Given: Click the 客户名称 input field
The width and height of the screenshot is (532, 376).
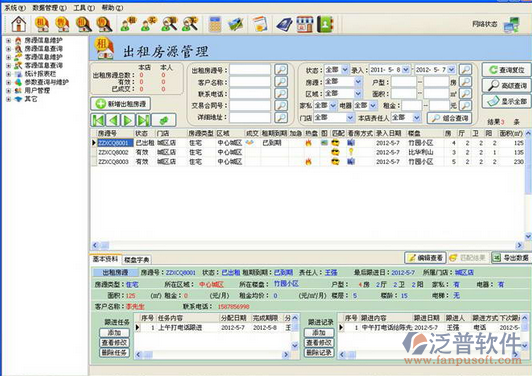Looking at the screenshot, I should pos(250,82).
